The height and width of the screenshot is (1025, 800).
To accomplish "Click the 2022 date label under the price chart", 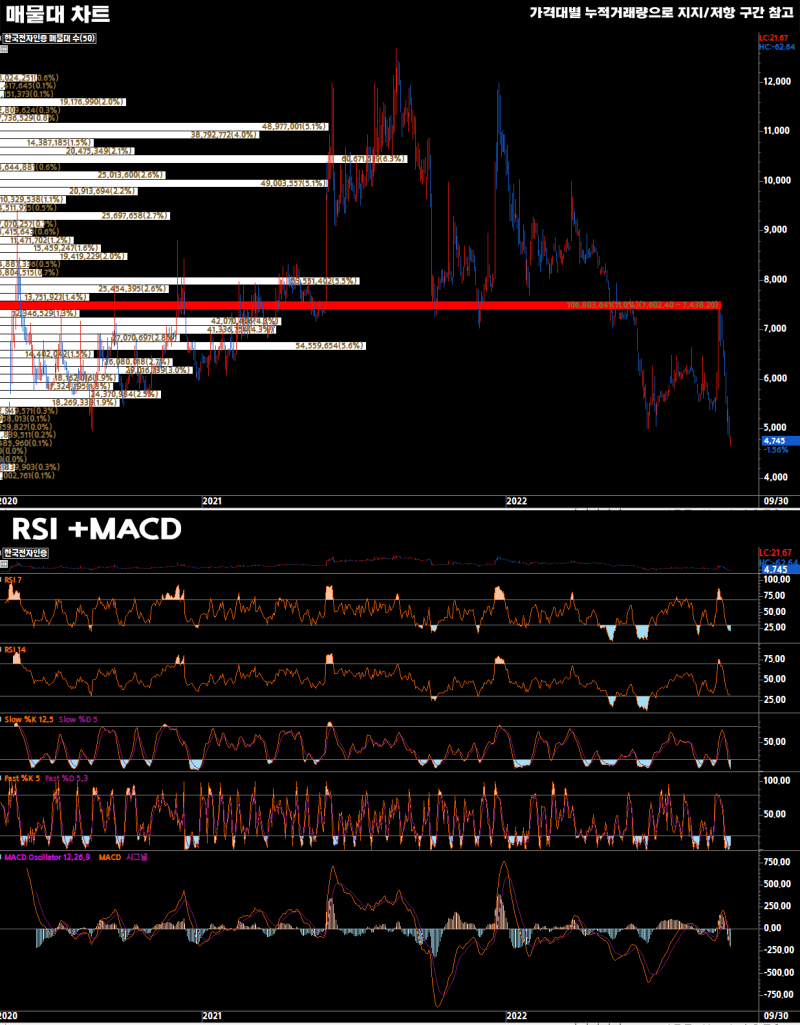I will tap(517, 501).
